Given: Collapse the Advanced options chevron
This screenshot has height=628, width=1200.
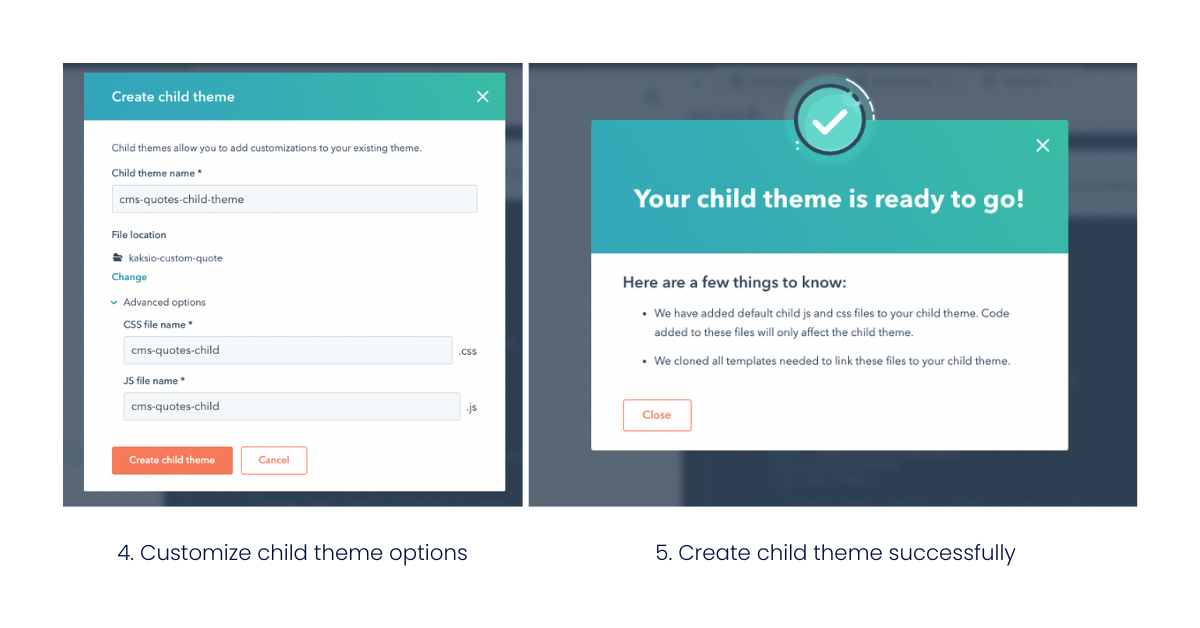Looking at the screenshot, I should 115,302.
